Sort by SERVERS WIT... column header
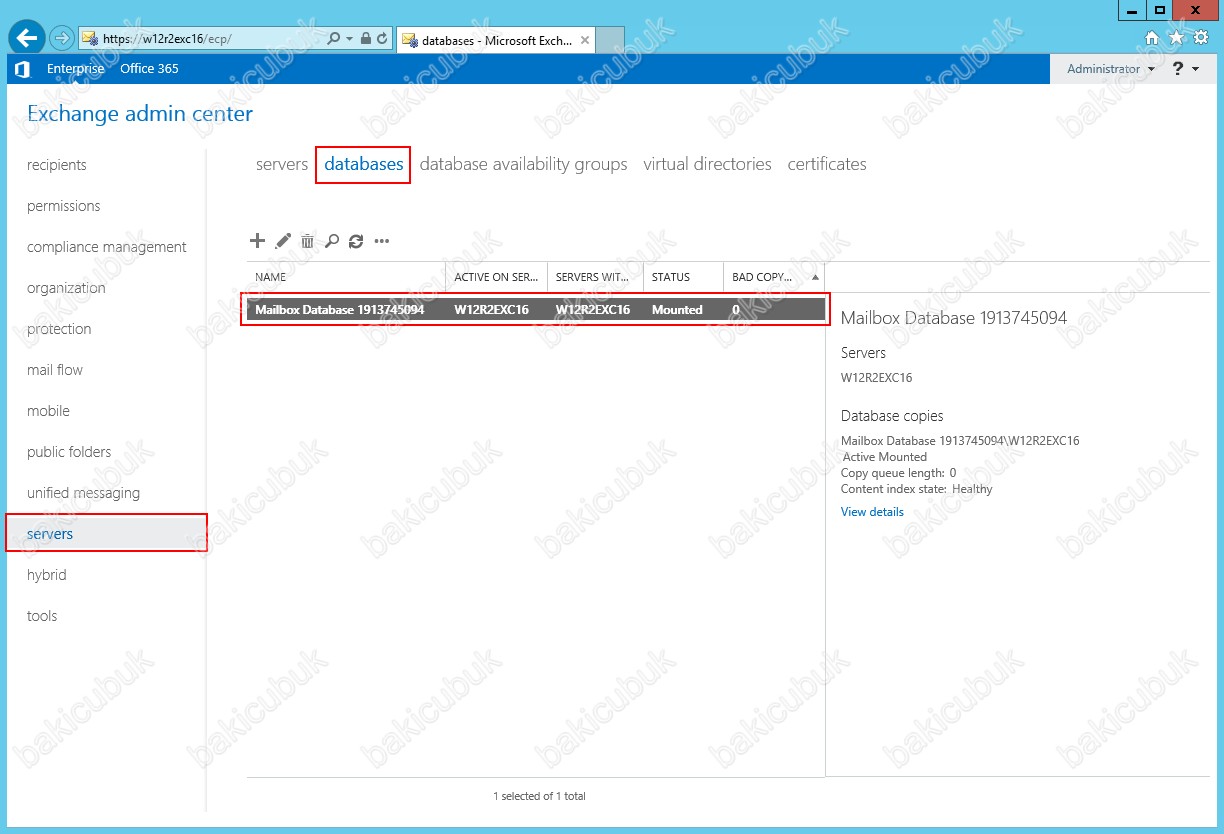 pos(595,277)
